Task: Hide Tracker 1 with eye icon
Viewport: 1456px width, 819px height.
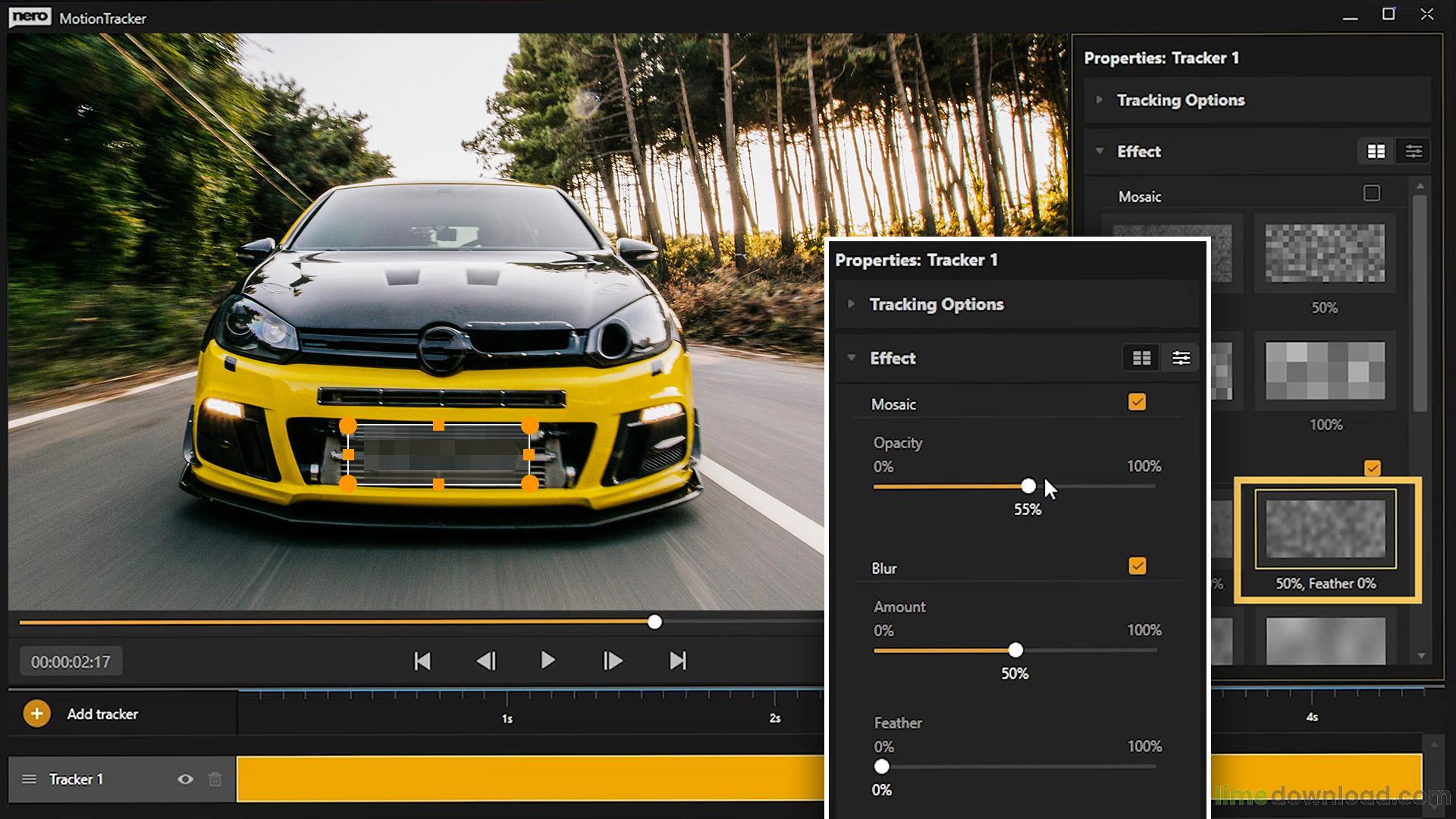Action: (185, 780)
